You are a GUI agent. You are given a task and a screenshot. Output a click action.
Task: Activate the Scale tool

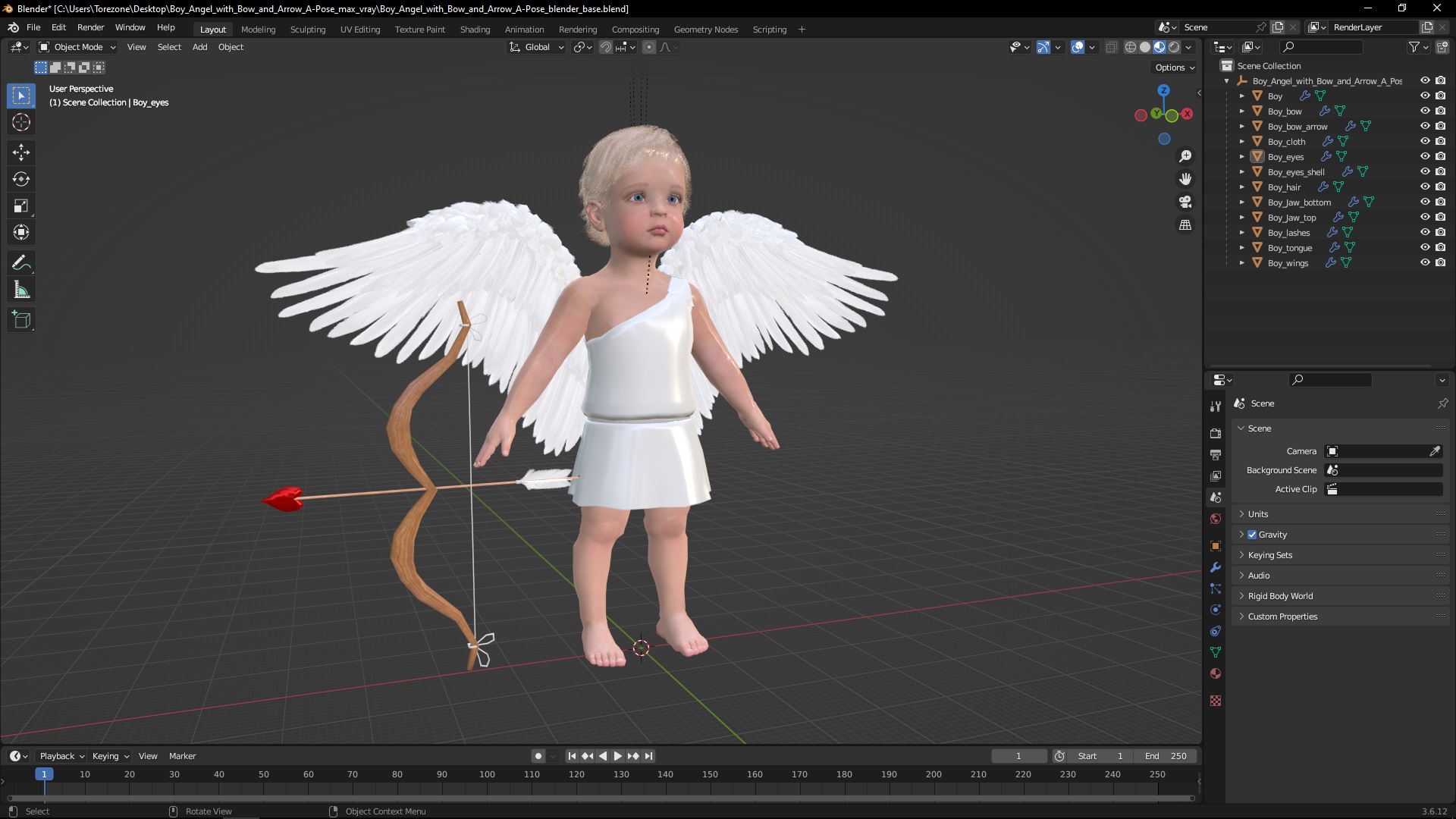coord(21,206)
